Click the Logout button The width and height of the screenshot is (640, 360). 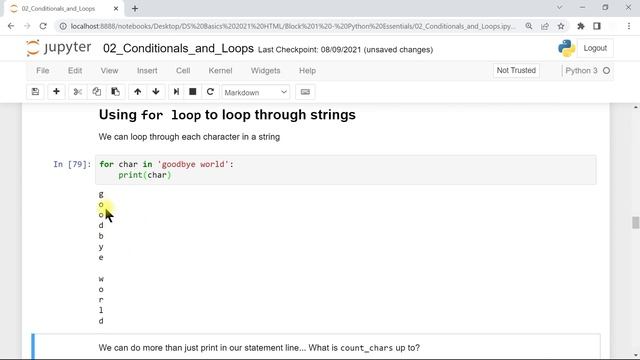(595, 48)
